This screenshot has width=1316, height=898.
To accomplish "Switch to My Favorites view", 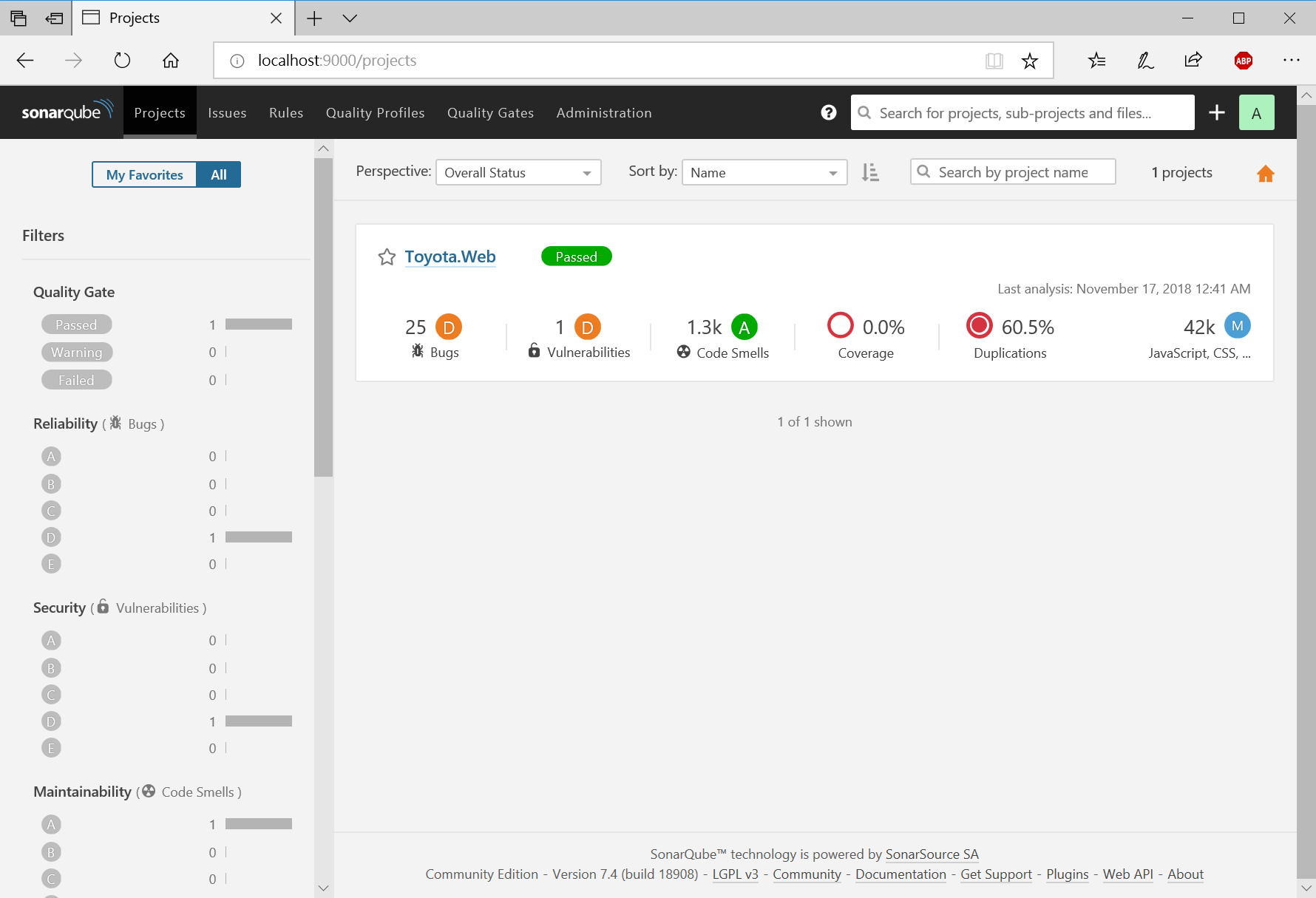I will [x=144, y=174].
